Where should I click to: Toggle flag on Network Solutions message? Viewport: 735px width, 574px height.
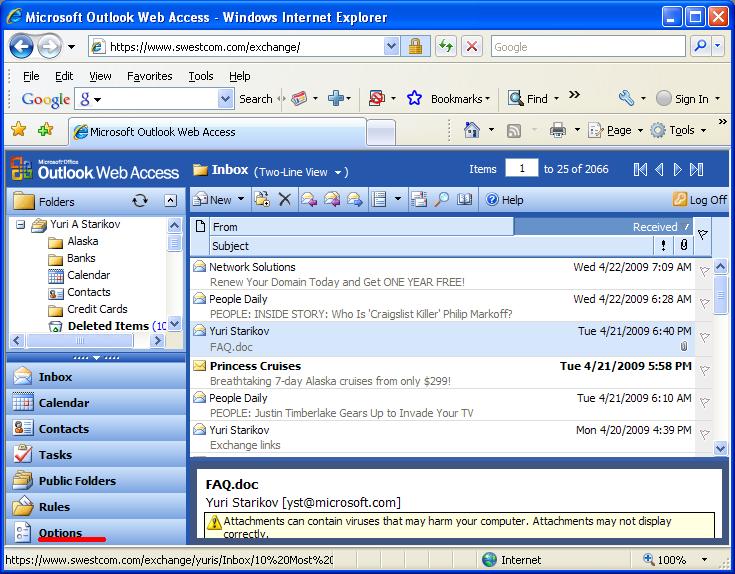(x=704, y=271)
